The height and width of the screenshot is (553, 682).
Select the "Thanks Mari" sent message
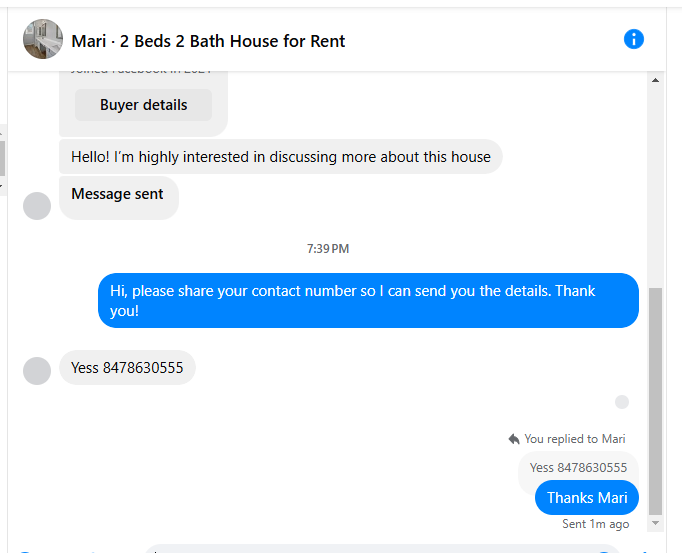click(587, 498)
